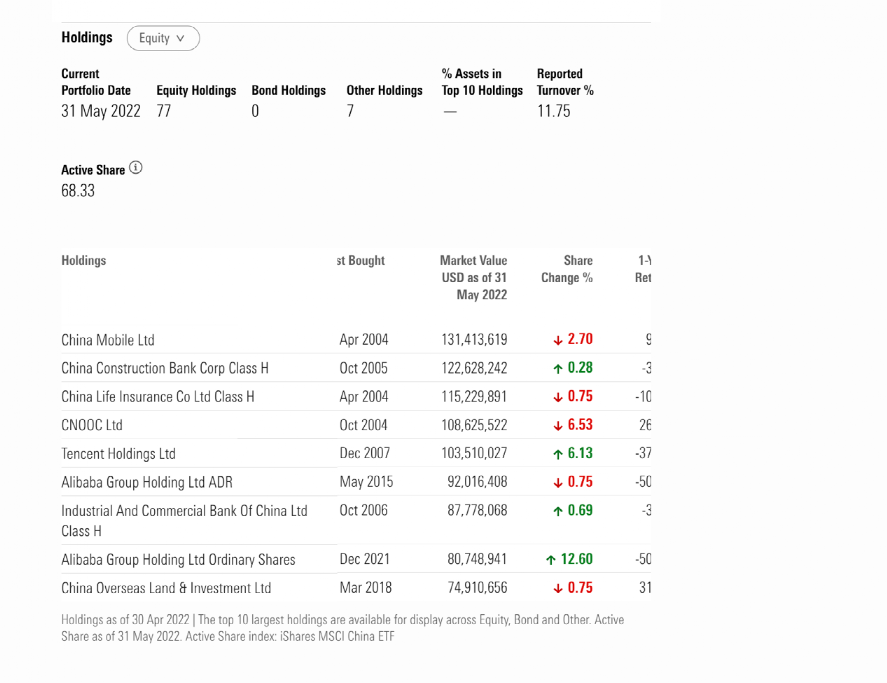Sort by Share Change % column header

(x=567, y=268)
